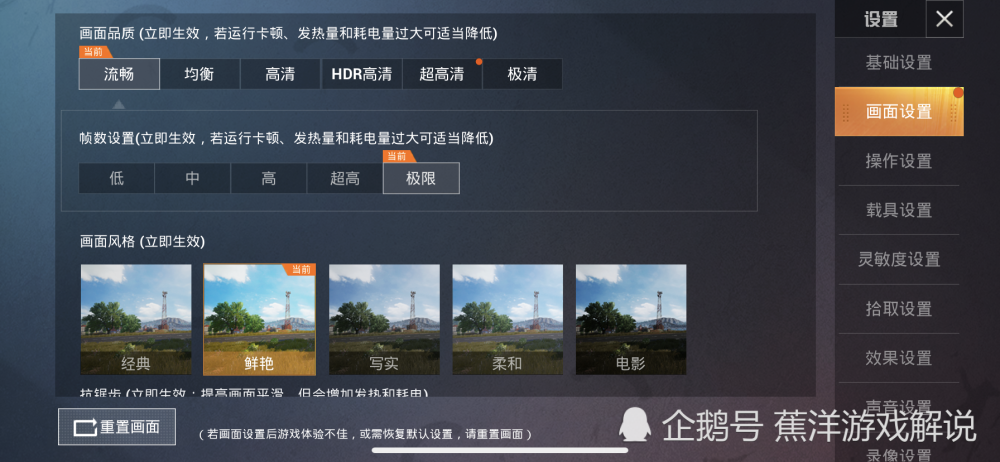Open 灵敏度设置 tab
Screen dimensions: 1000x462
899,260
